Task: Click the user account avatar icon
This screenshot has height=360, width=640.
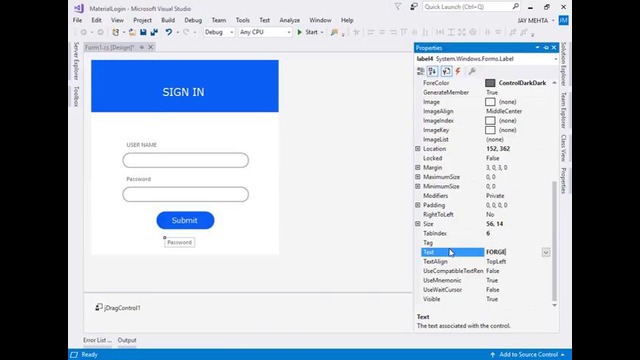Action: [564, 20]
